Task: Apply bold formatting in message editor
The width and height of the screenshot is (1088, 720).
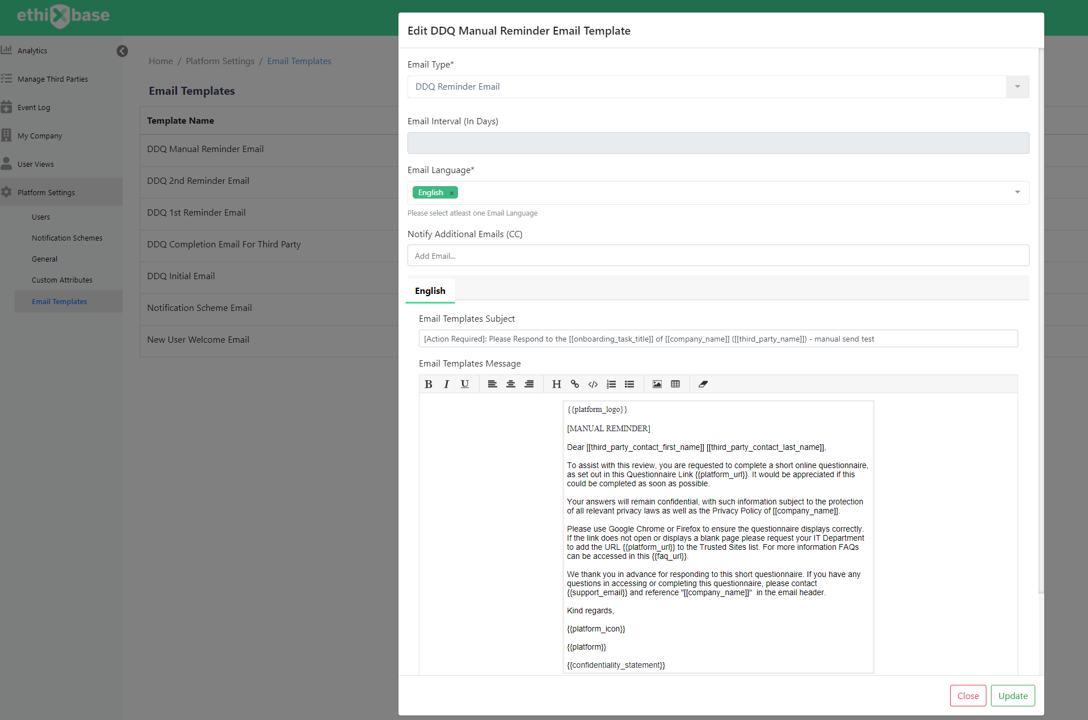Action: pos(428,384)
